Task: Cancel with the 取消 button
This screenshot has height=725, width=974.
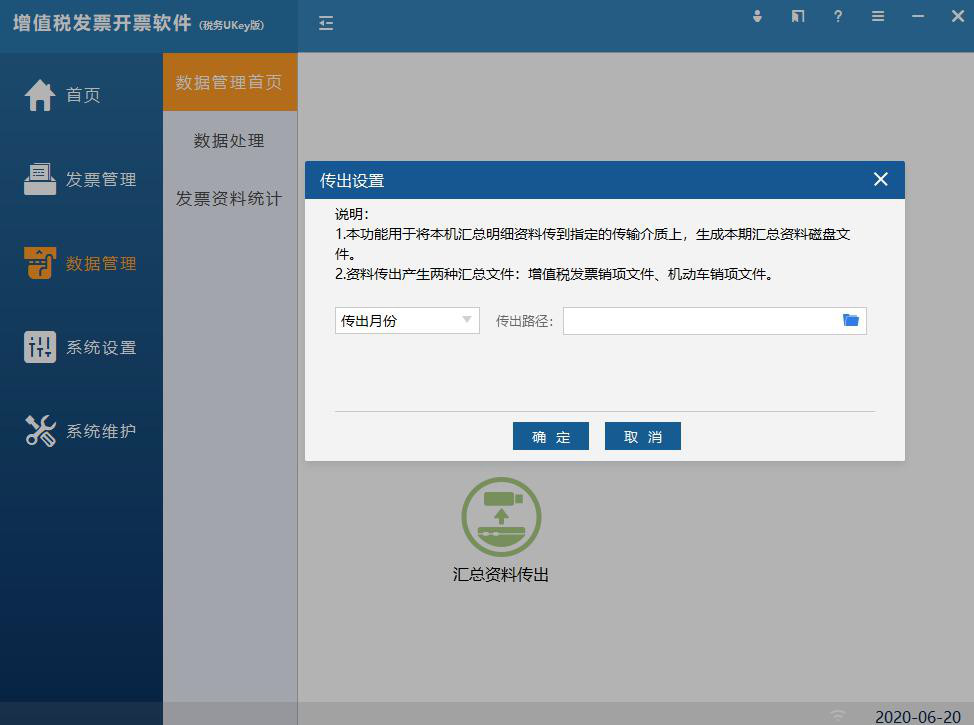Action: (643, 436)
